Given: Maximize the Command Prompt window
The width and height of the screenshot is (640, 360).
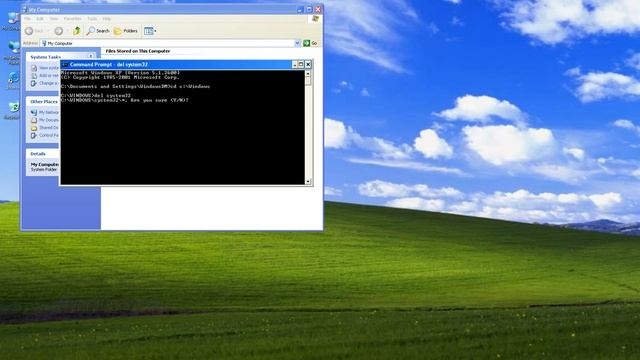Looking at the screenshot, I should (x=301, y=64).
